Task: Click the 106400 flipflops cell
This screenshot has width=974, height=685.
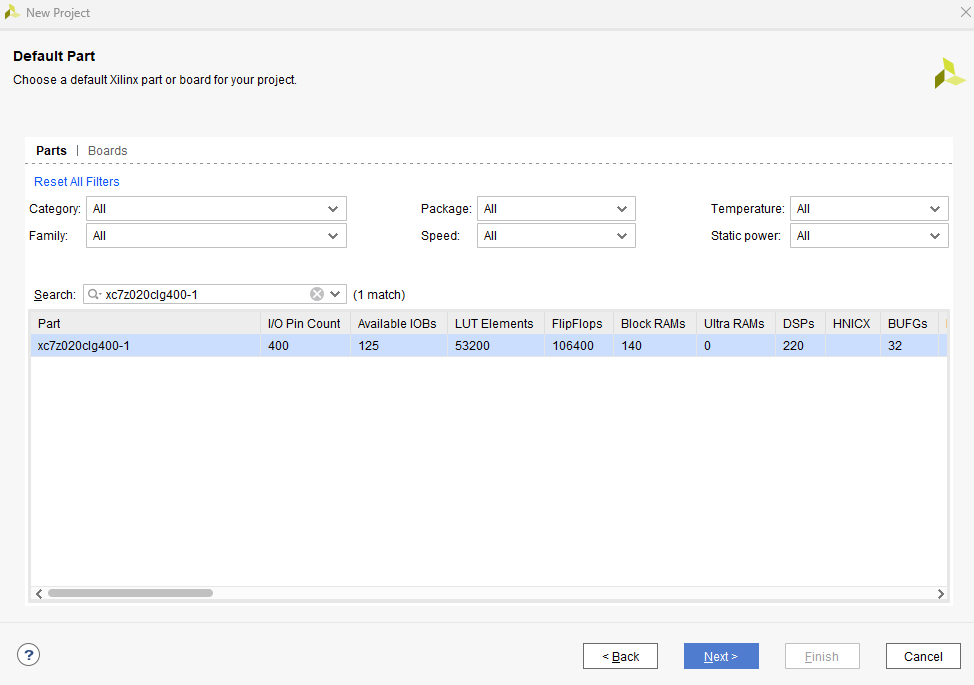Action: click(x=578, y=346)
